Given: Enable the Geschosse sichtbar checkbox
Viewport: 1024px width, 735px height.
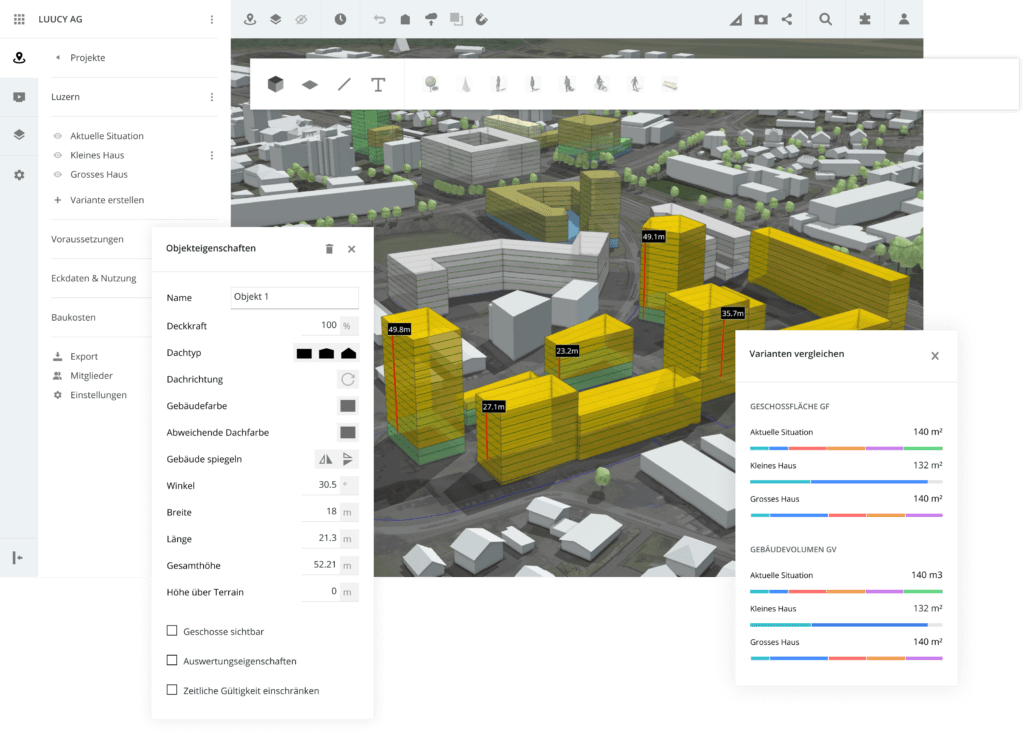Looking at the screenshot, I should [x=172, y=631].
